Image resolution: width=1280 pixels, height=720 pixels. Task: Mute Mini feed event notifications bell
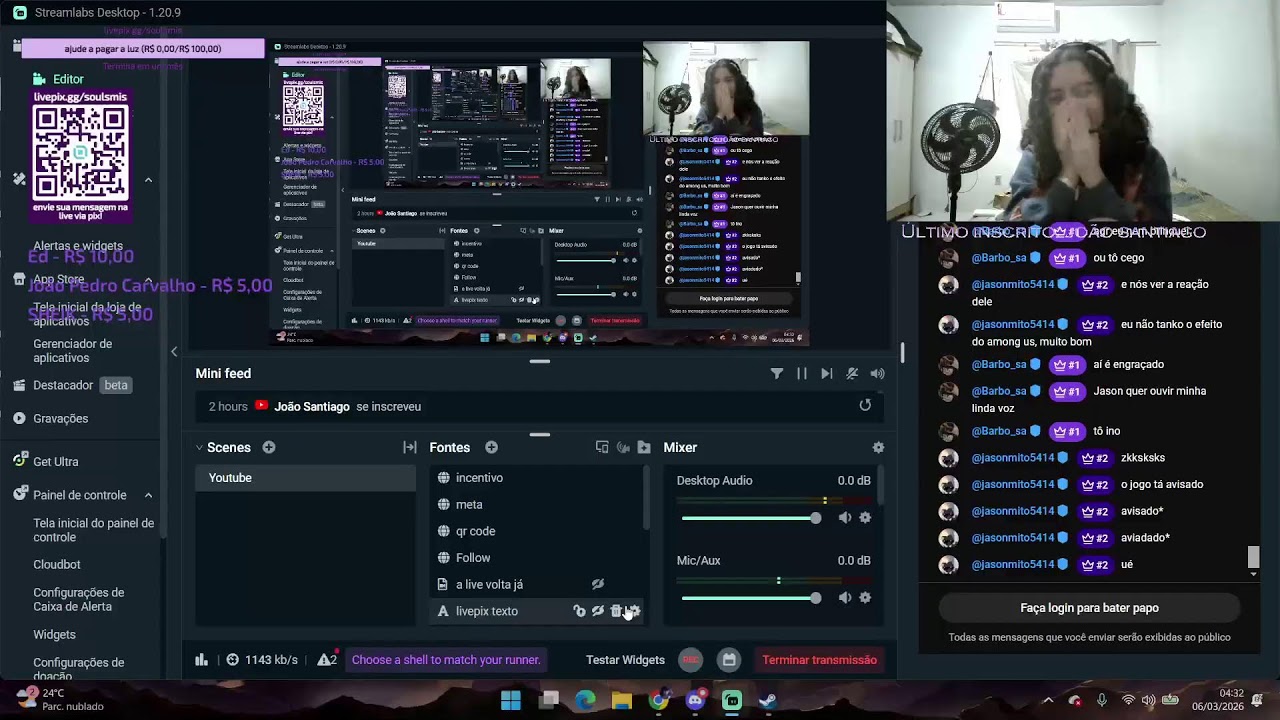(852, 374)
